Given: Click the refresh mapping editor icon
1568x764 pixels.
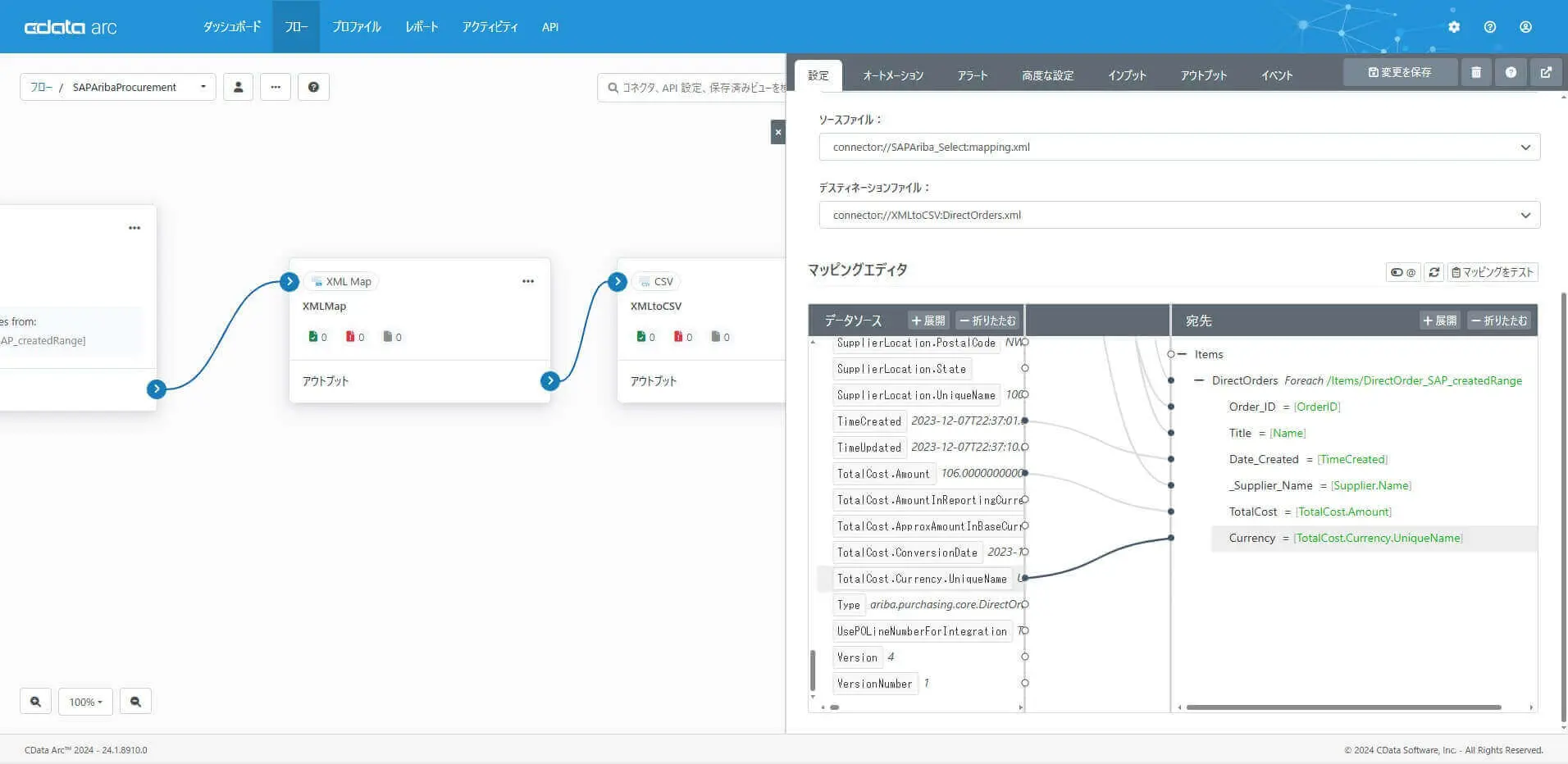Looking at the screenshot, I should [1434, 272].
